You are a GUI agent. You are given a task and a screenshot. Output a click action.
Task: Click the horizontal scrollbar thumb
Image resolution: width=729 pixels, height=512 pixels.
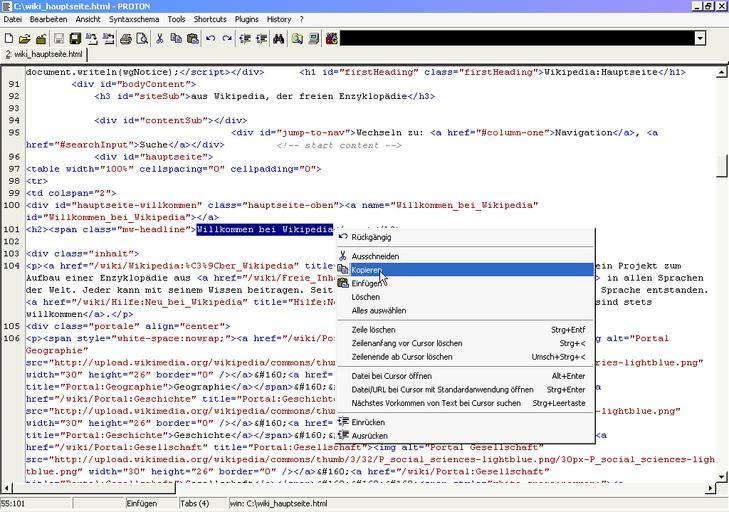[94, 488]
